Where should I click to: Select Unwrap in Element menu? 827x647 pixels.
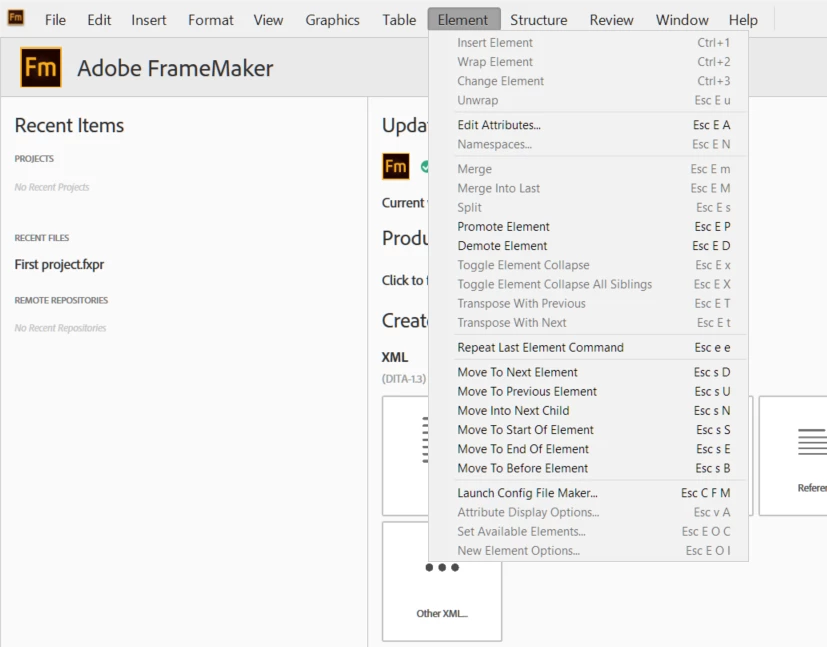pos(589,100)
